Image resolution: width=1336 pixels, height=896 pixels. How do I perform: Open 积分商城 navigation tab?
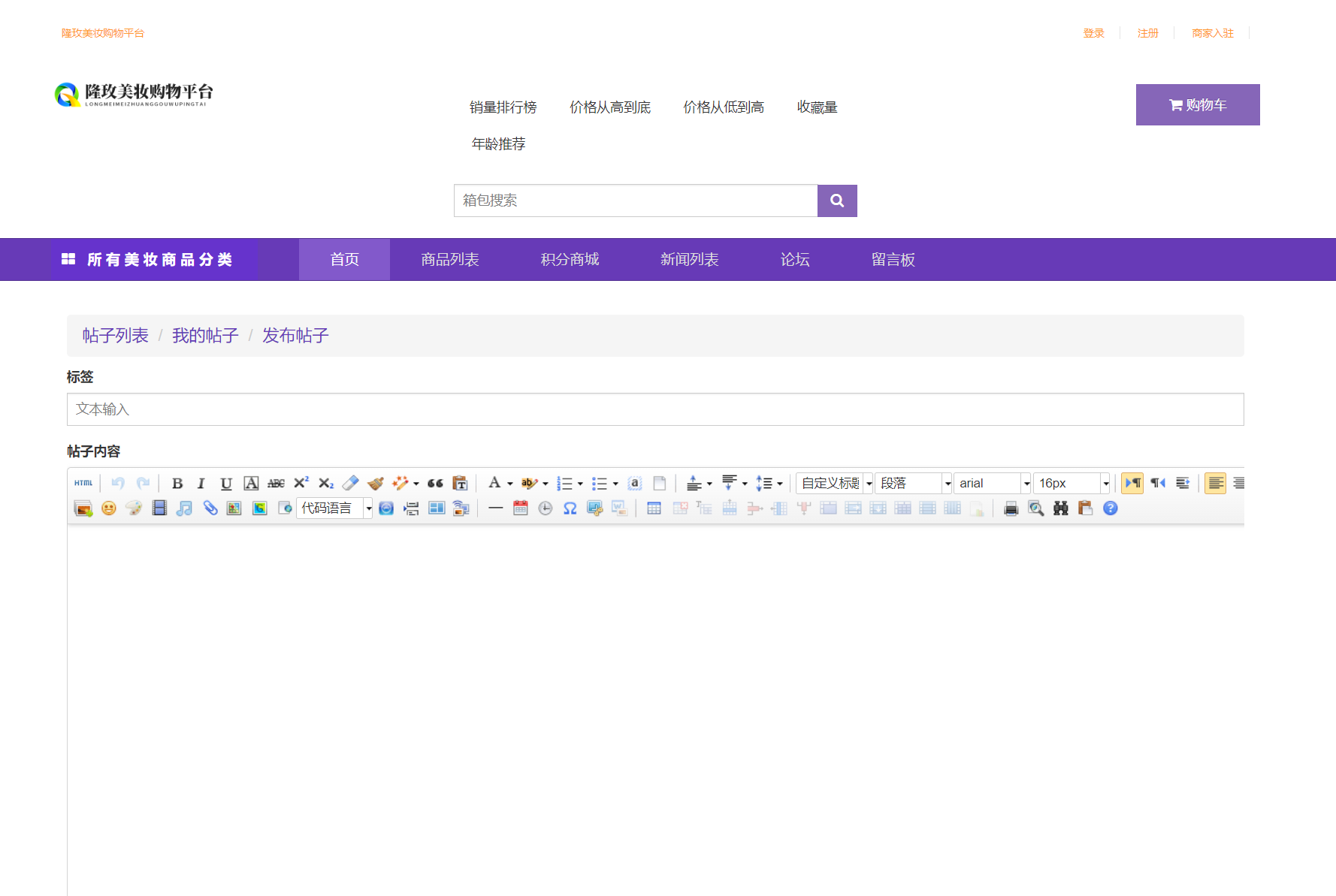570,260
